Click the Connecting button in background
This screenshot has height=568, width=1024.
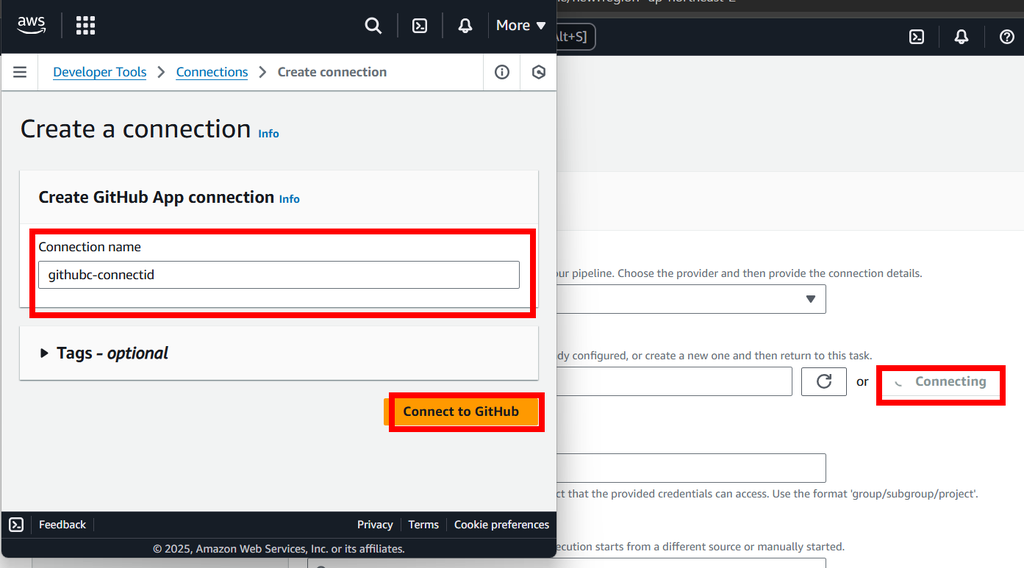940,382
